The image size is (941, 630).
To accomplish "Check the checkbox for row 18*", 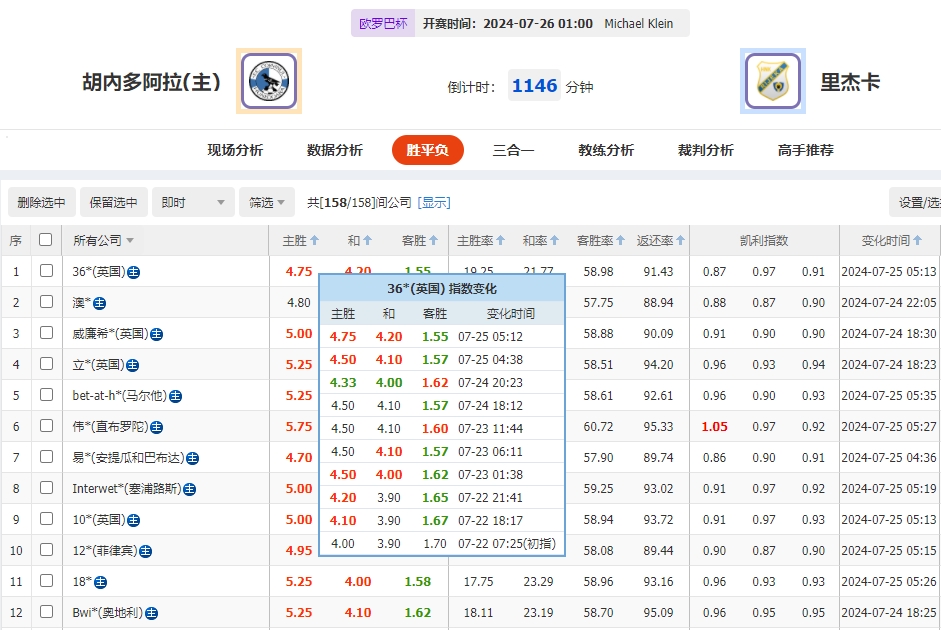I will click(x=44, y=581).
